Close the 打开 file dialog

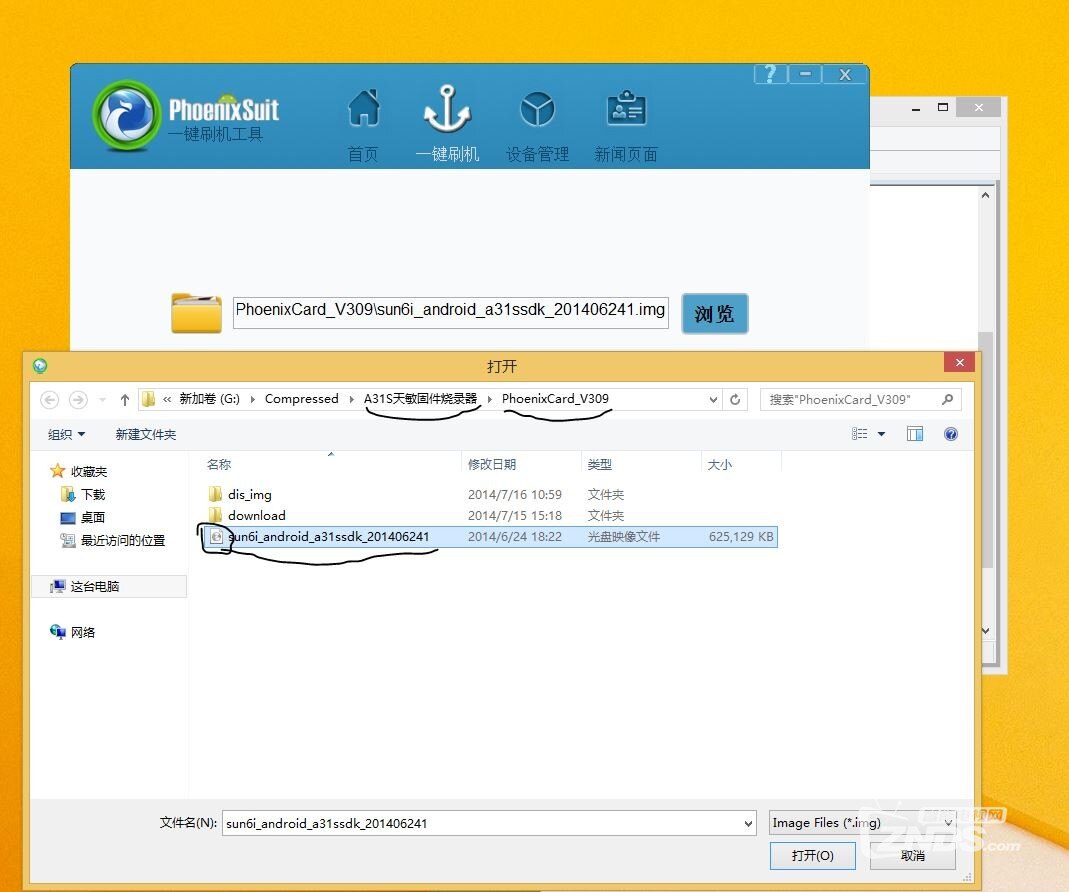959,362
